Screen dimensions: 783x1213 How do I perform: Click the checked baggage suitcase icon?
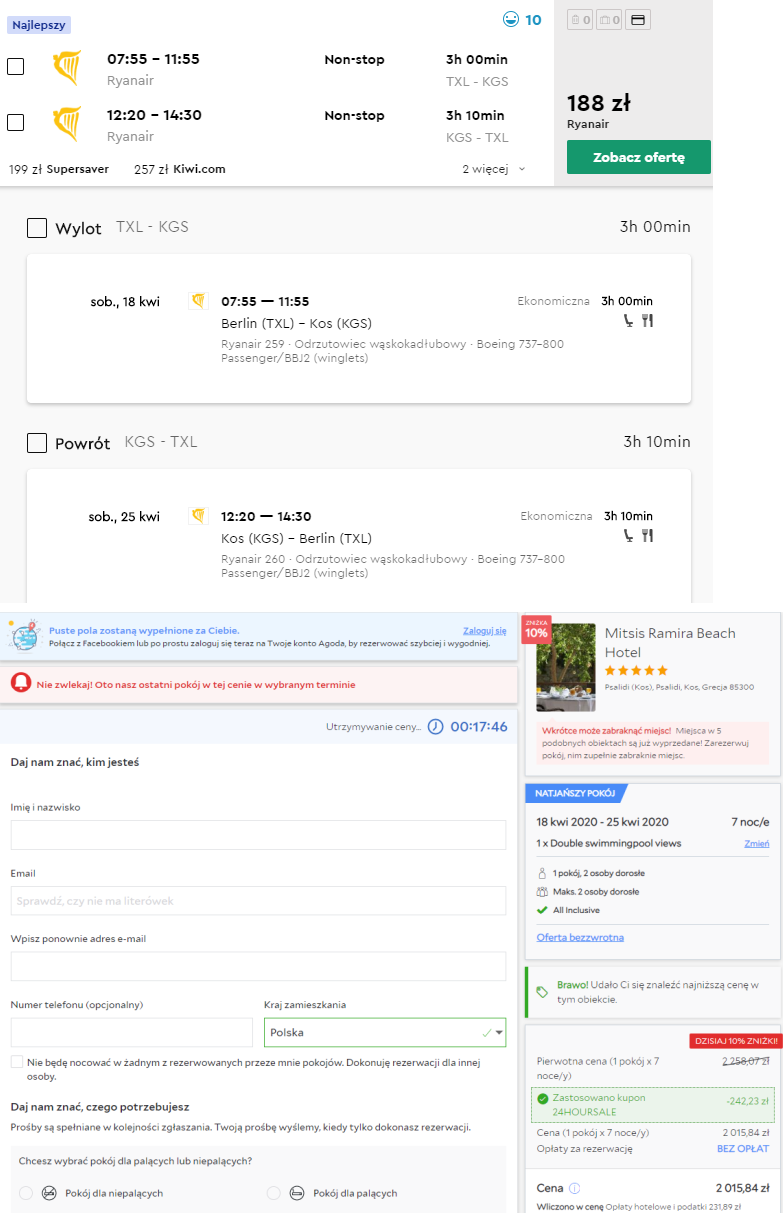(609, 19)
